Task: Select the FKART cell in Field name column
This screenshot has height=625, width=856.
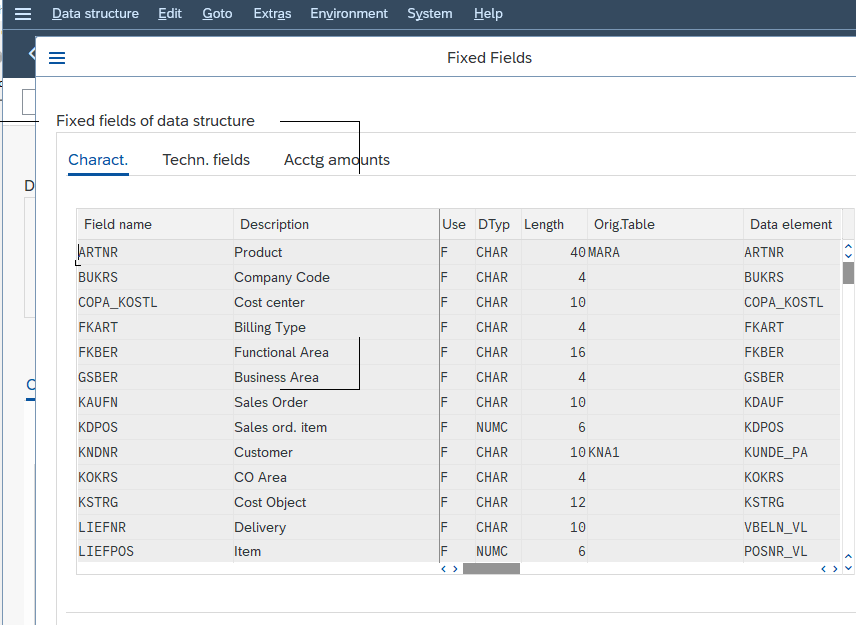Action: [x=155, y=328]
